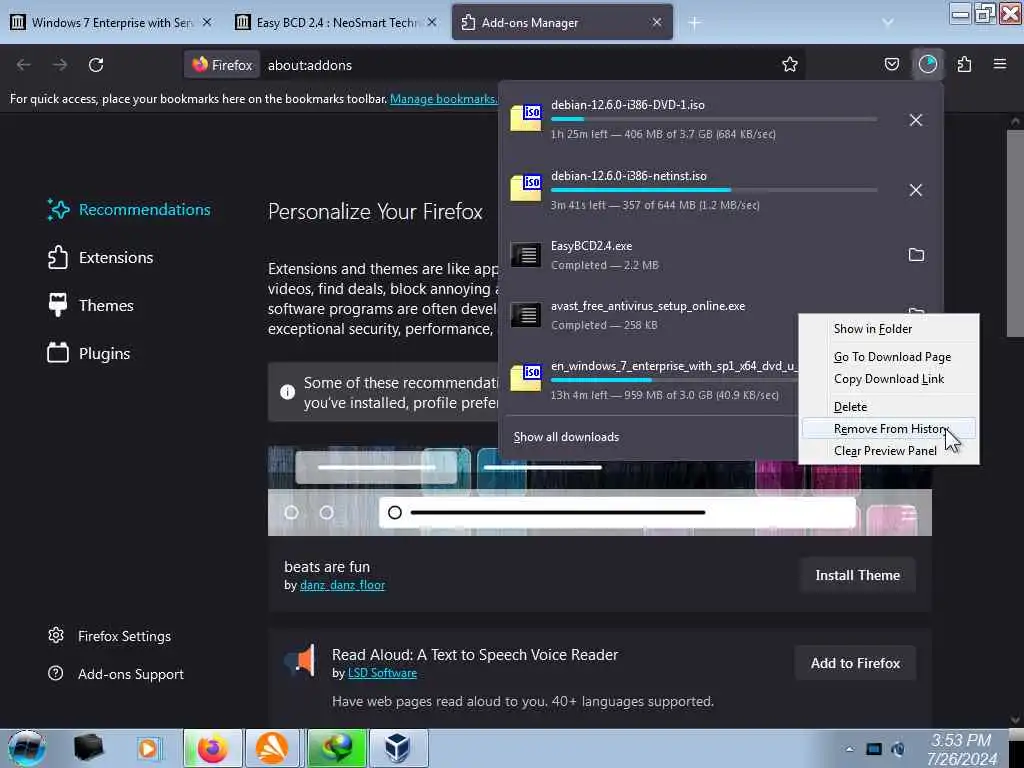Select Delete in the context menu
Viewport: 1024px width, 768px height.
point(888,406)
